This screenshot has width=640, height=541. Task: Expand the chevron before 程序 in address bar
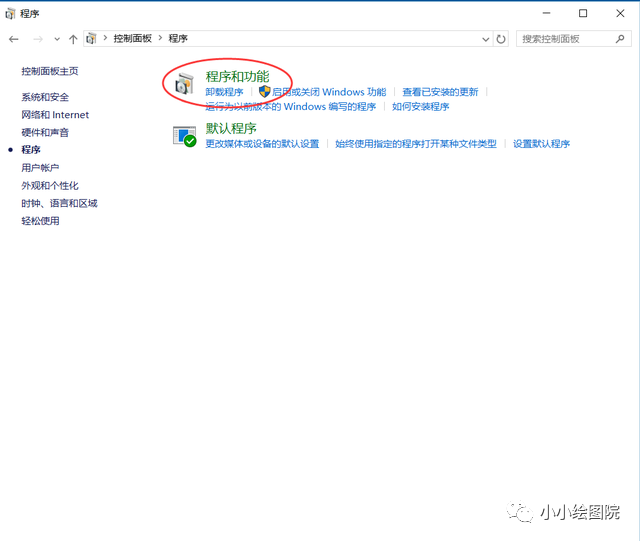[x=160, y=38]
